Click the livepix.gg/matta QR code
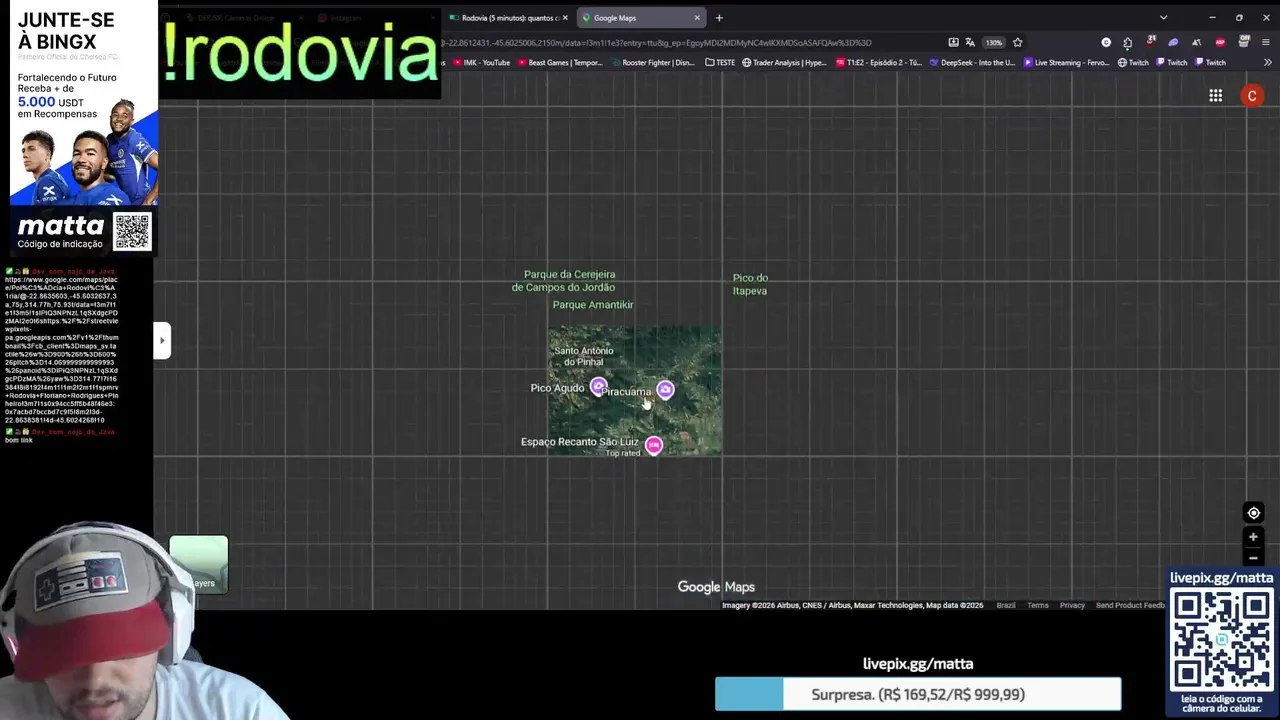 click(x=1221, y=640)
